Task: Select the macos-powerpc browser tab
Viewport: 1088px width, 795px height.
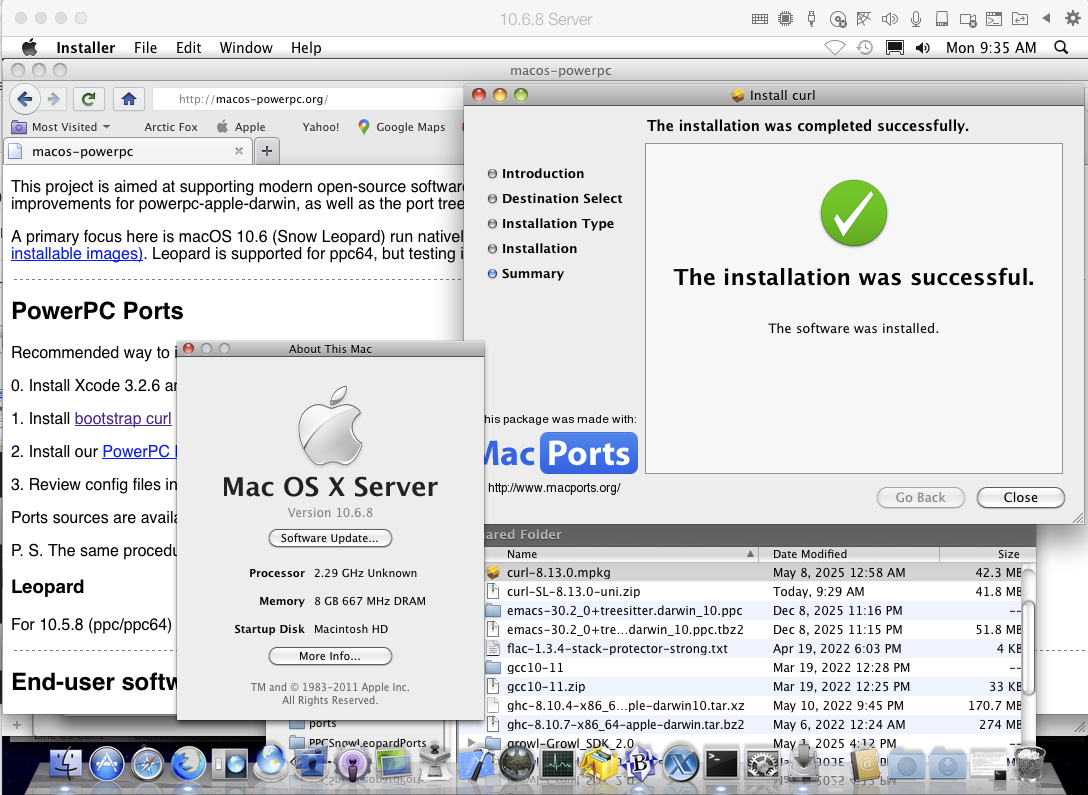Action: 128,151
